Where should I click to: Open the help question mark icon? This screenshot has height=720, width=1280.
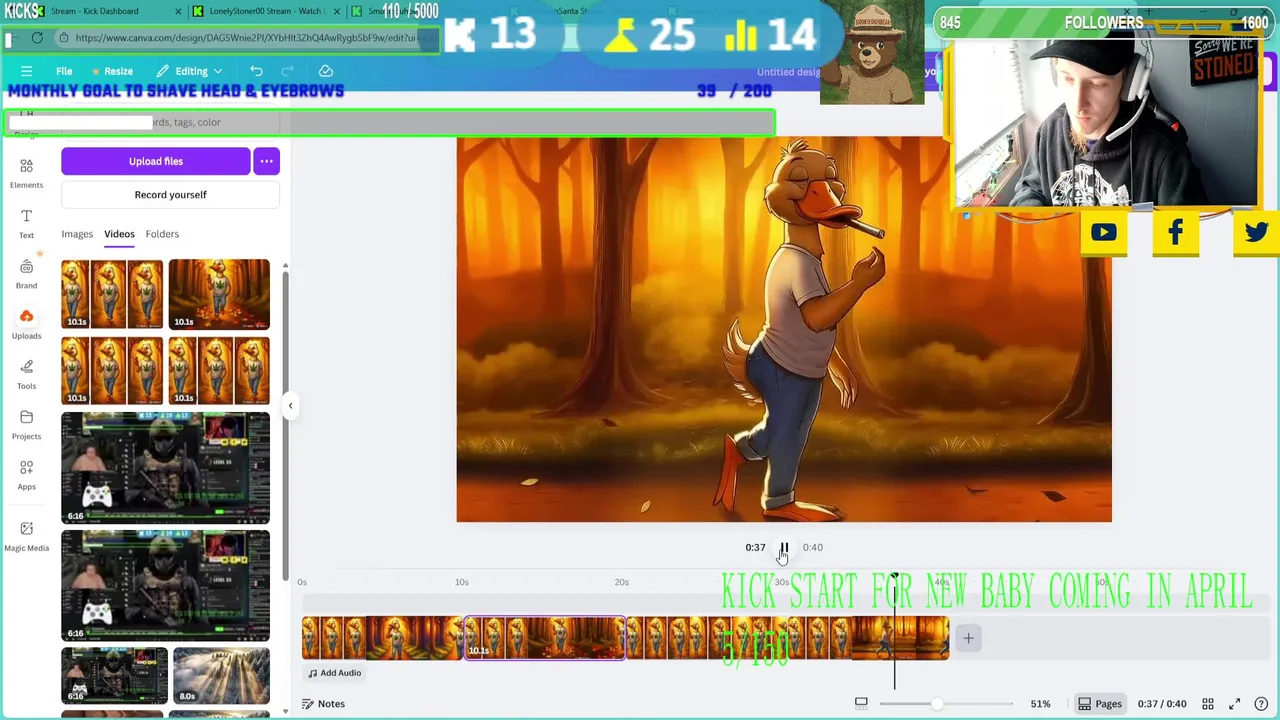click(x=1261, y=704)
